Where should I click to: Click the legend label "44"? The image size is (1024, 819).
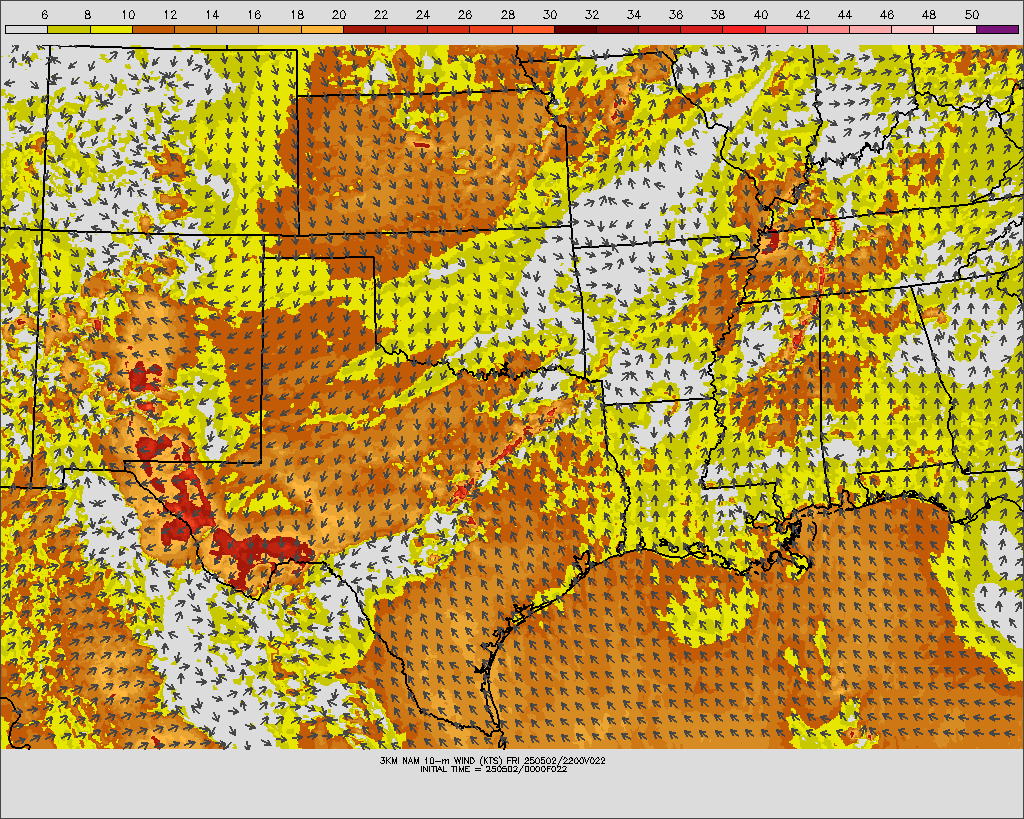pos(845,14)
